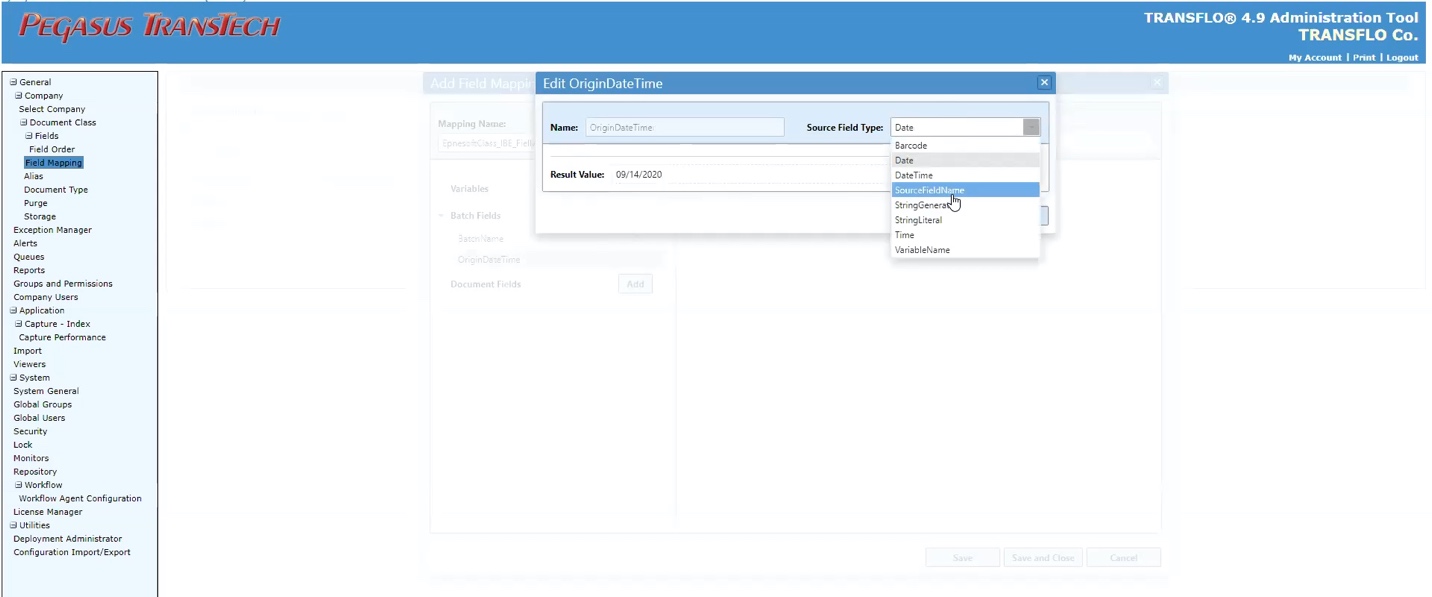The image size is (1432, 597).
Task: Open the Alias tree item
Action: coord(34,176)
